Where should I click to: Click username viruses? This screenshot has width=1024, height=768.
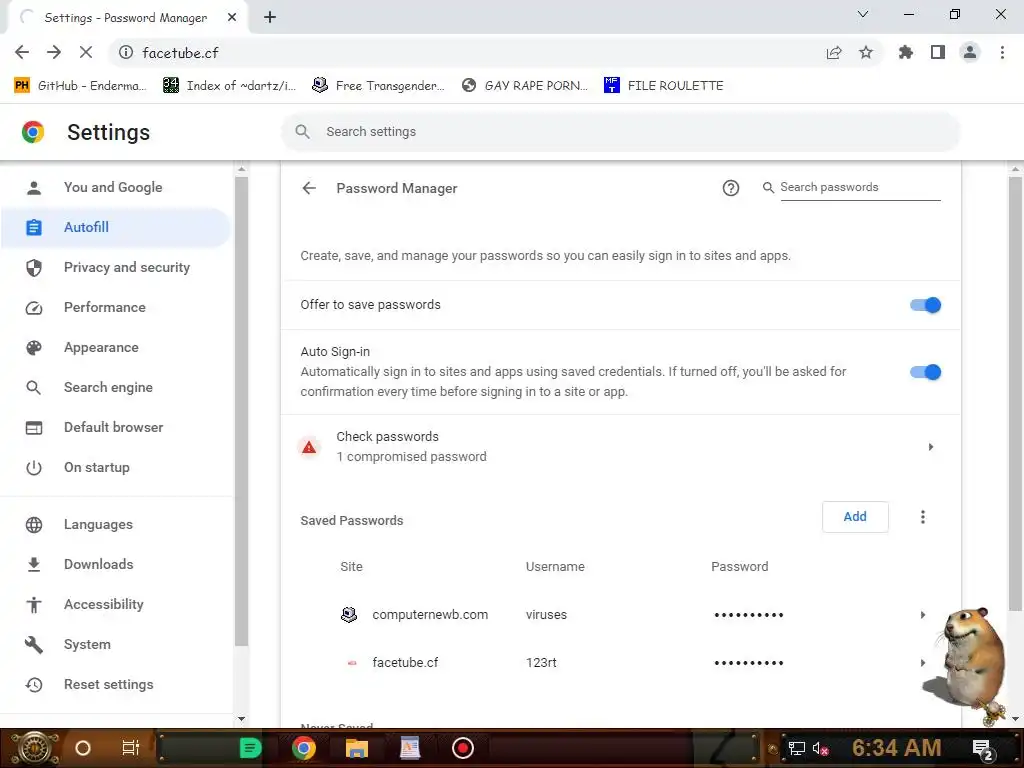(x=546, y=615)
